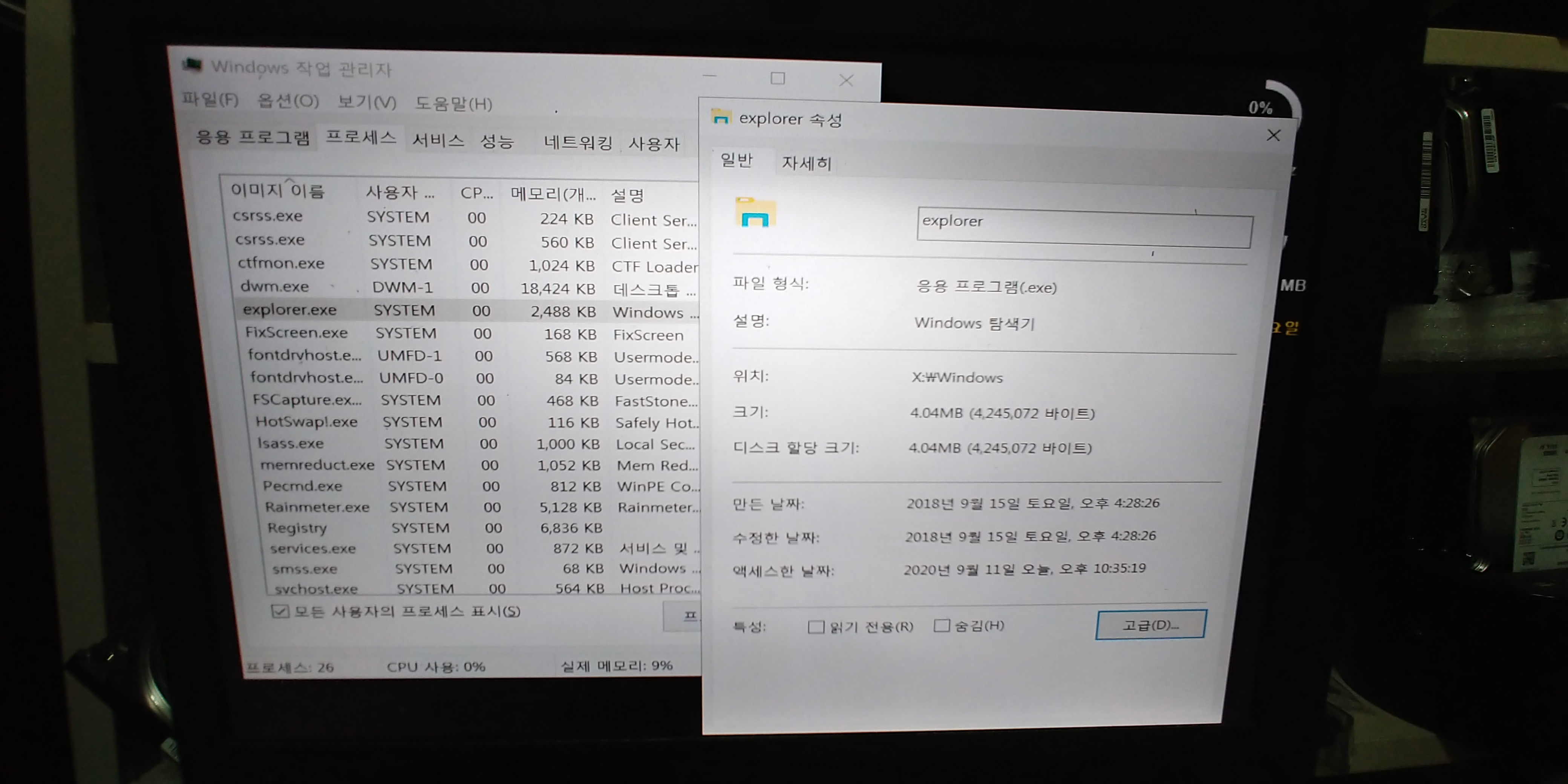Select the Rainmeter.exe process row
This screenshot has width=1568, height=784.
coord(481,507)
